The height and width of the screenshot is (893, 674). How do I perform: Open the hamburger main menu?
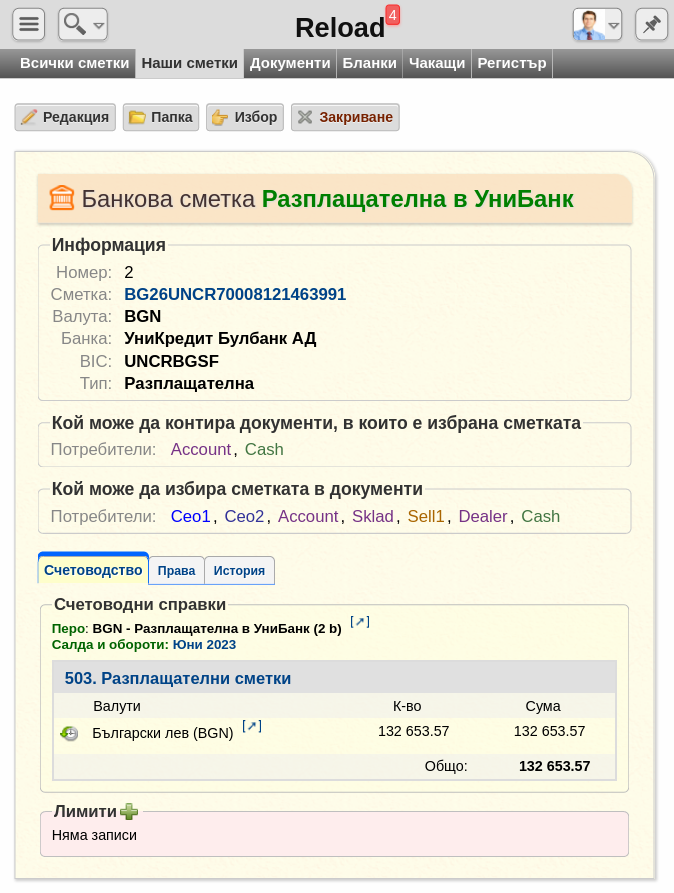[28, 24]
